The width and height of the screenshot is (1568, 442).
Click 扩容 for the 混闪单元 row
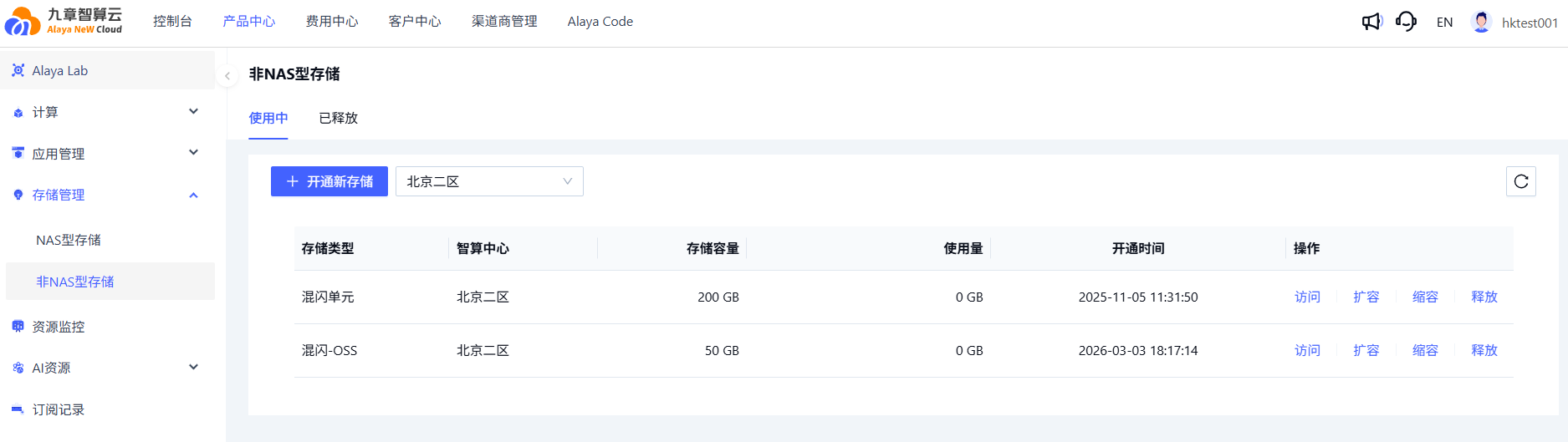[x=1366, y=297]
